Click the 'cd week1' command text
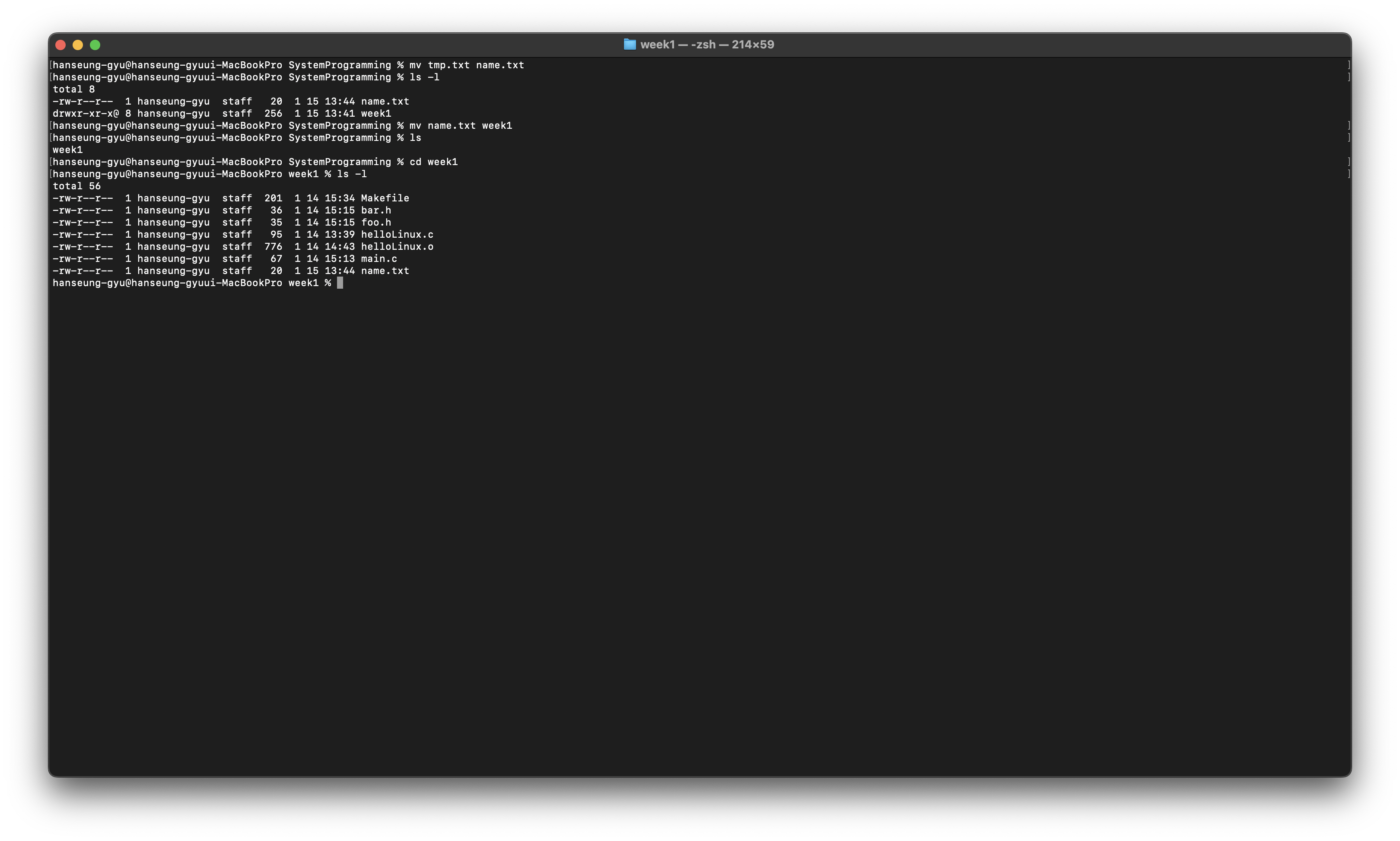The height and width of the screenshot is (841, 1400). click(433, 162)
